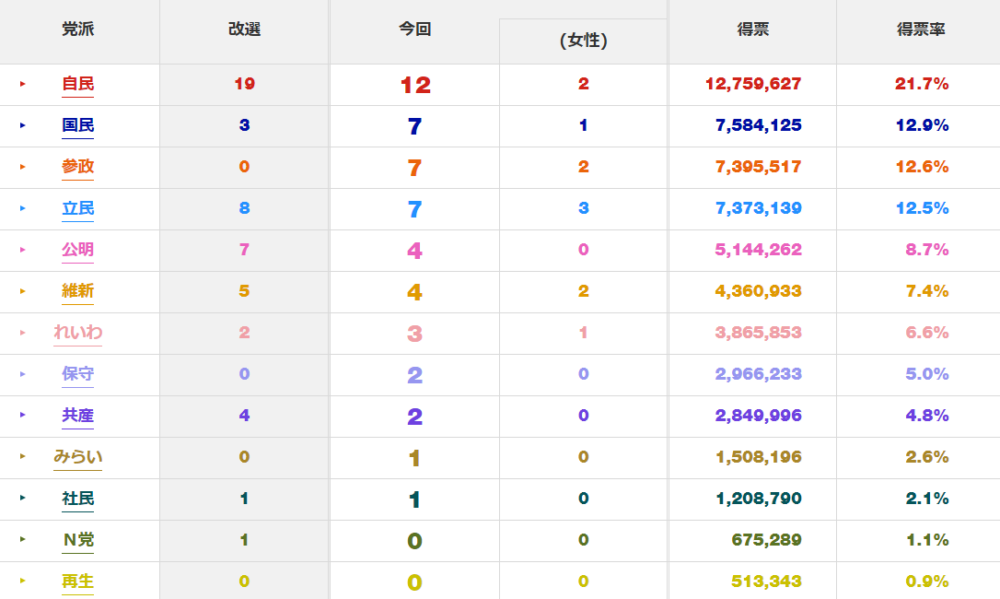Expand the れいわ row arrow
Viewport: 1000px width, 599px height.
click(22, 332)
